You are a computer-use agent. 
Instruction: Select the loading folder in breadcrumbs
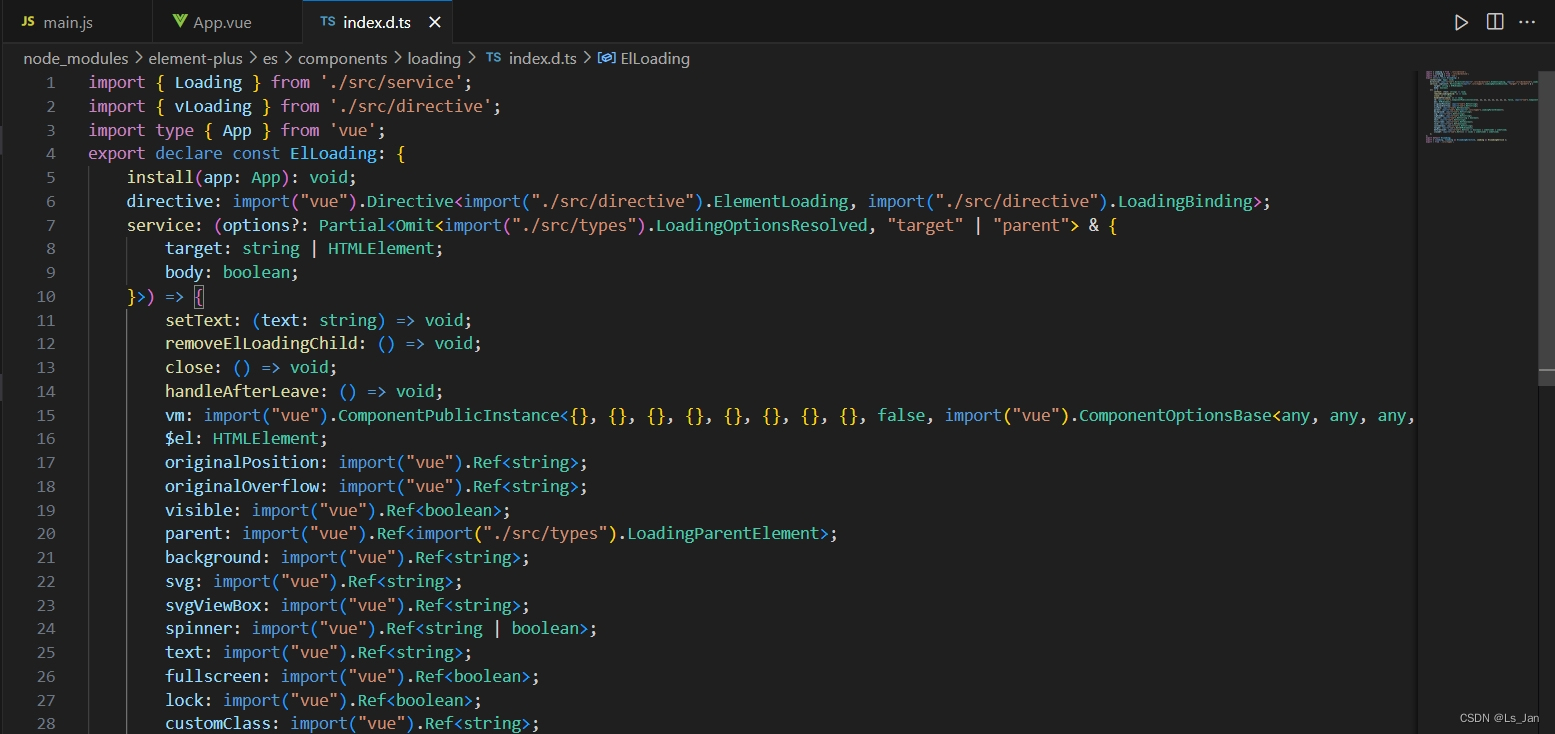click(x=434, y=58)
